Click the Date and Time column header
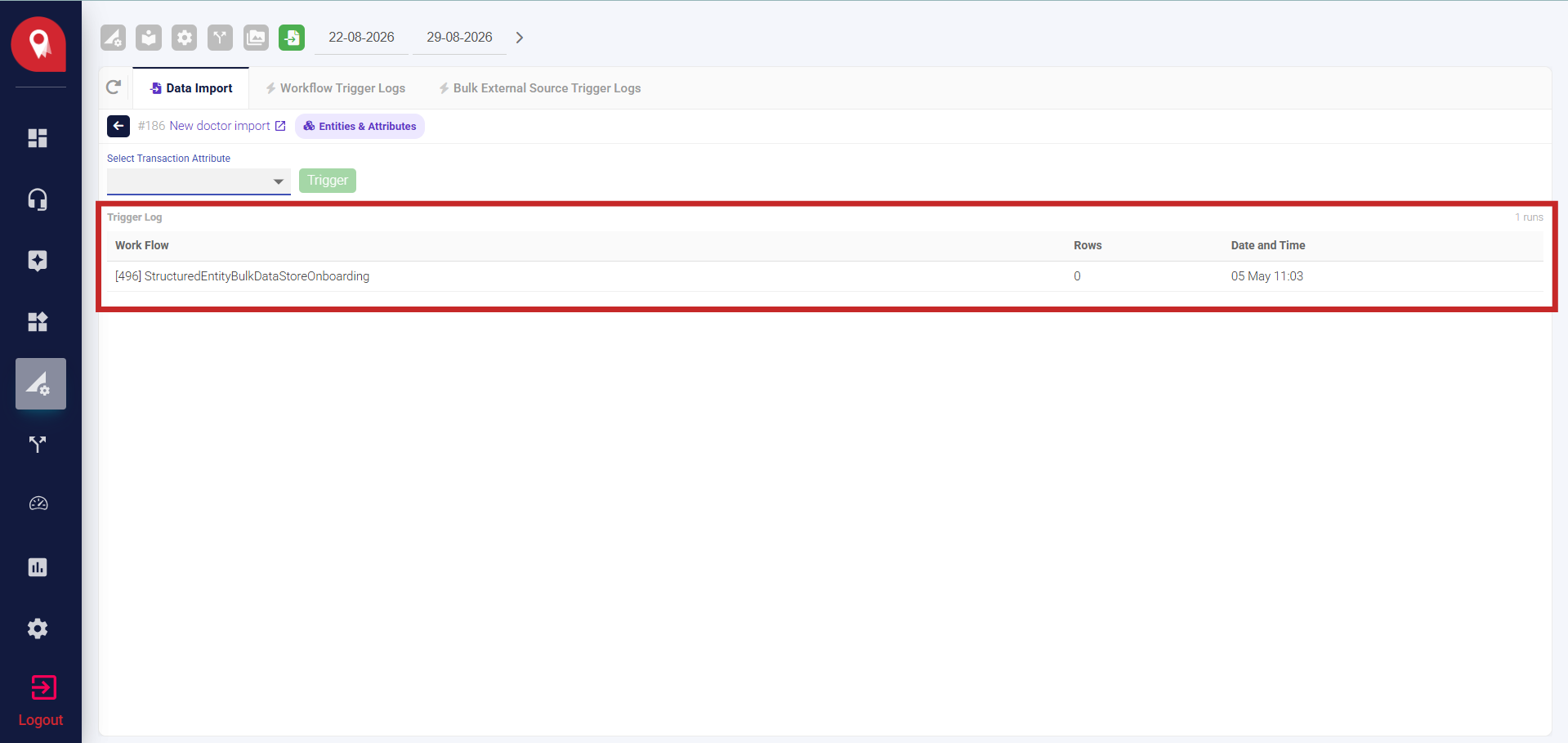Screen dimensions: 1568x743 [1268, 245]
